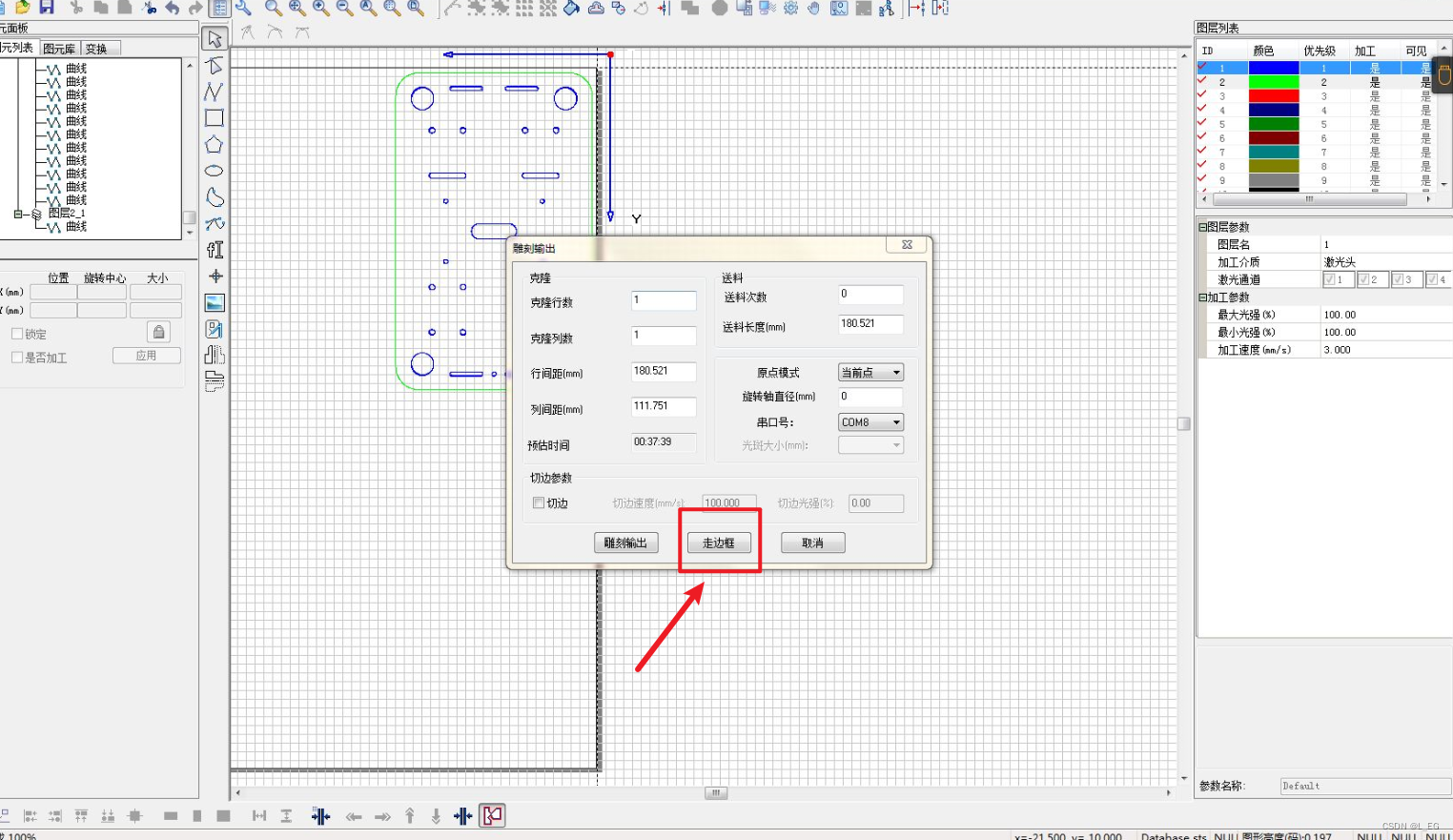Viewport: 1453px width, 840px height.
Task: Click the move down arrow in bottom toolbar
Action: 436,816
